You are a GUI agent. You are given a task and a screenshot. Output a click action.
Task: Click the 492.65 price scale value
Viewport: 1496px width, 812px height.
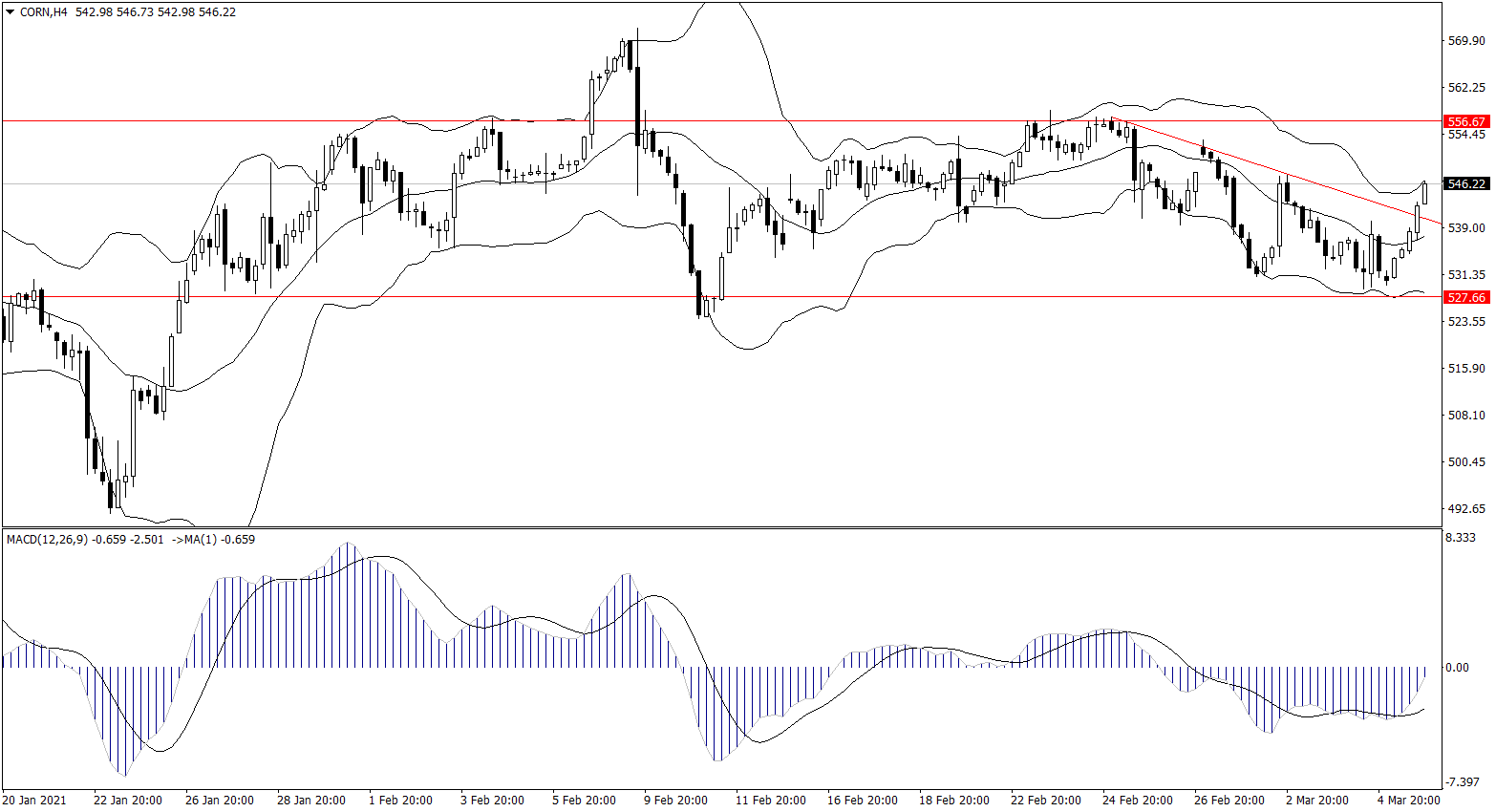(1466, 509)
